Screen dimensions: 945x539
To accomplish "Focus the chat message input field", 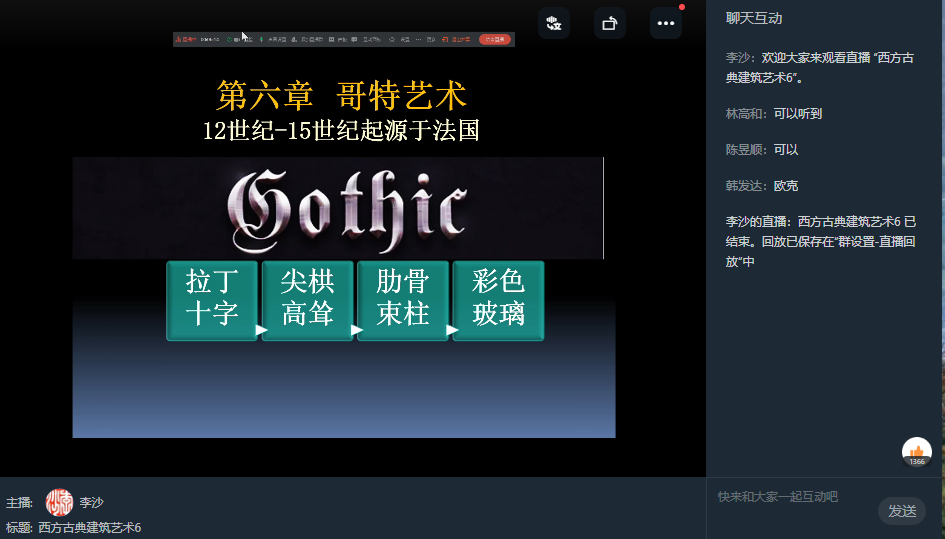I will tap(790, 497).
